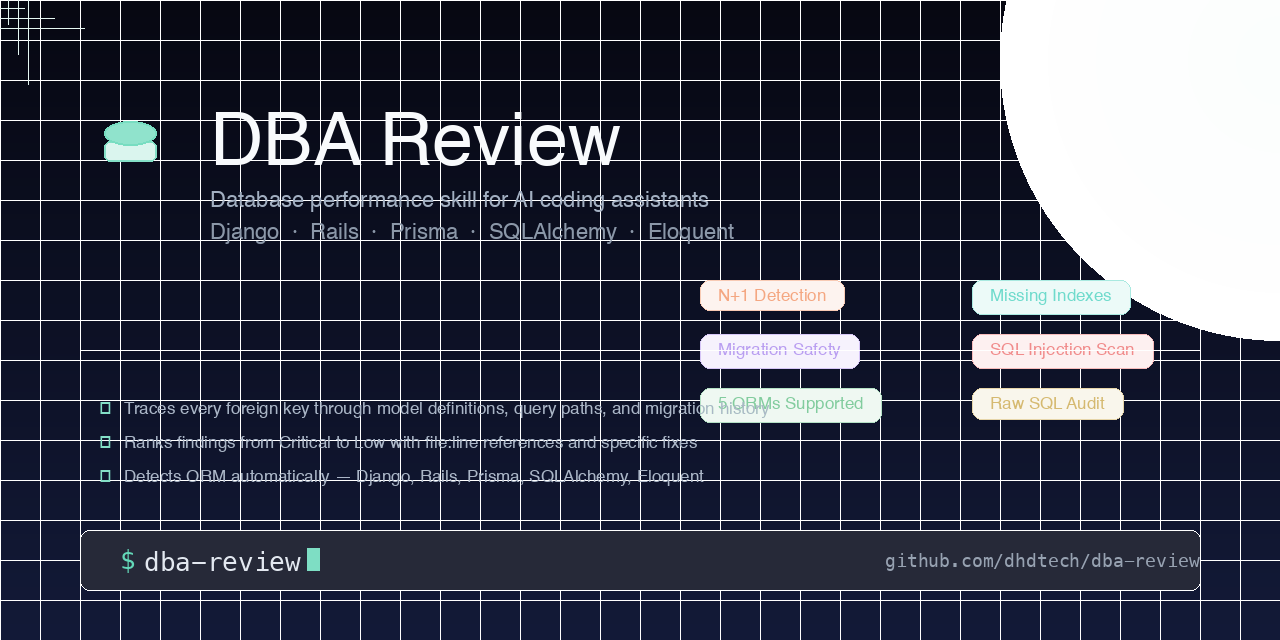Viewport: 1280px width, 640px height.
Task: Click the green terminal cursor block
Action: 313,559
